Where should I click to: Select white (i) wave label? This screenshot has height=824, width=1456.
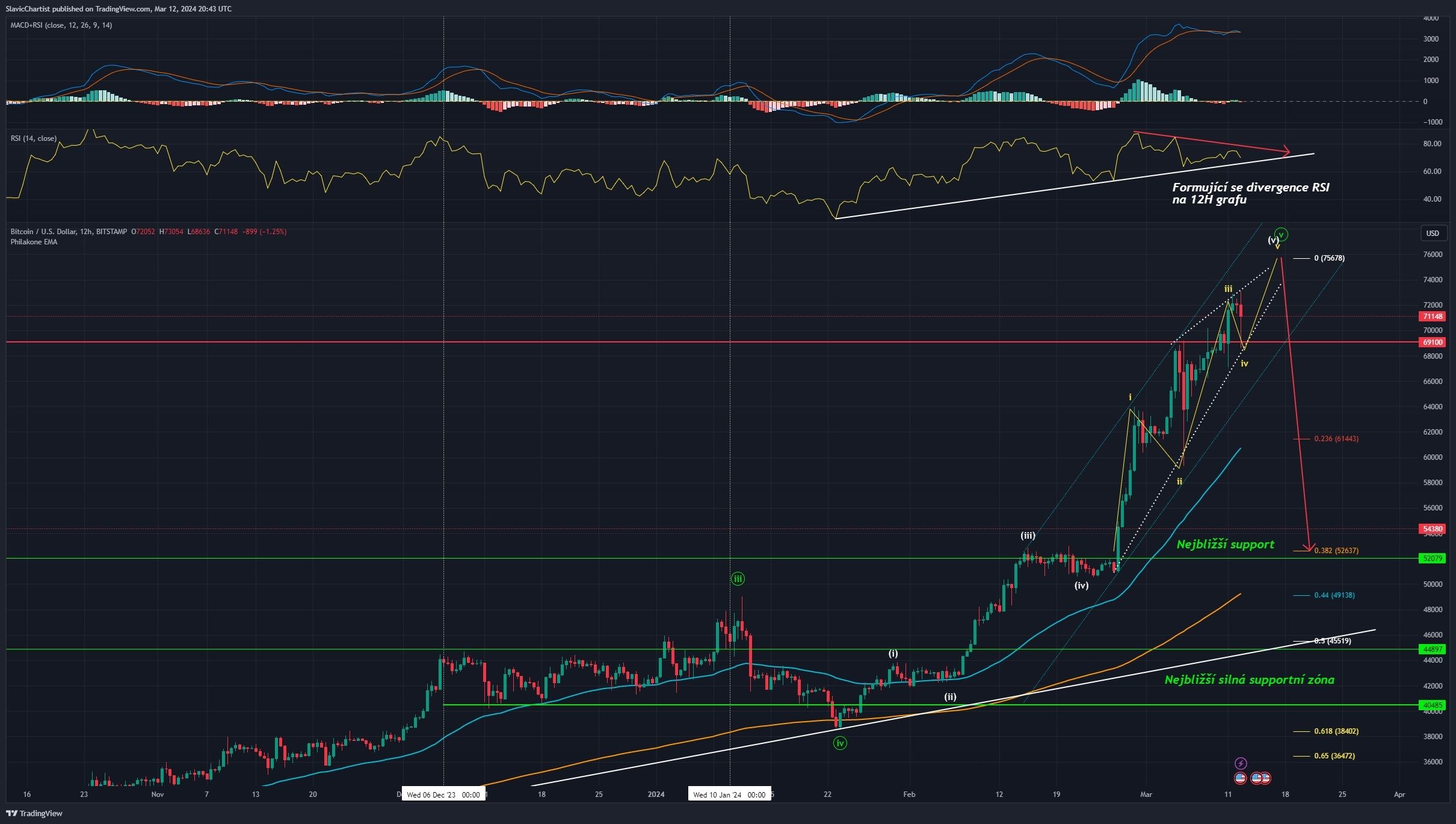coord(893,654)
